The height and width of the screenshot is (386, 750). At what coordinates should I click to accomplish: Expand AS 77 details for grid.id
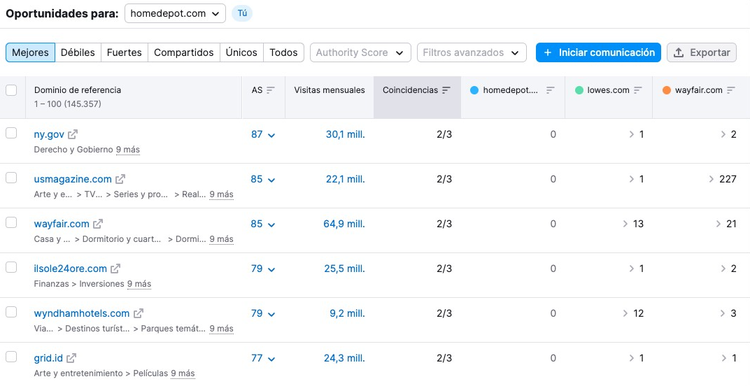click(x=263, y=358)
